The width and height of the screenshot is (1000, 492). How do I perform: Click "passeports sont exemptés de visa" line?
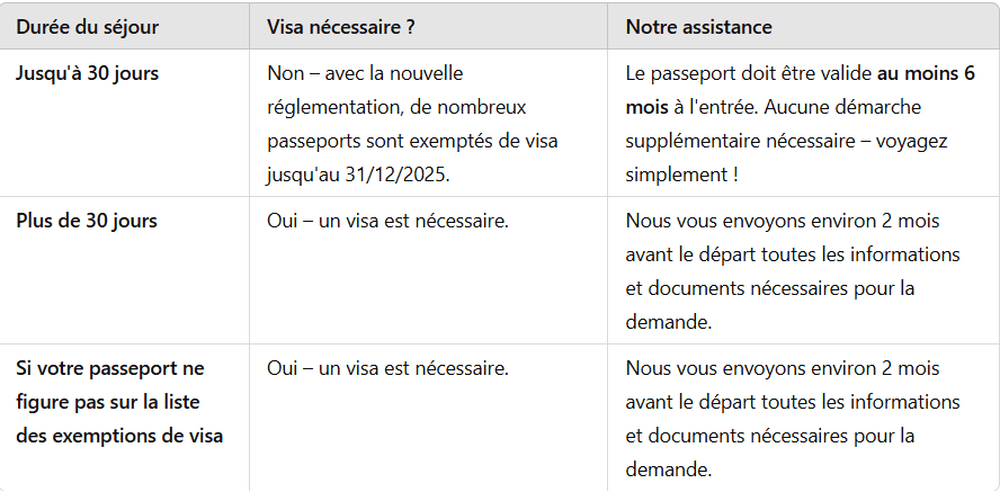tap(412, 141)
